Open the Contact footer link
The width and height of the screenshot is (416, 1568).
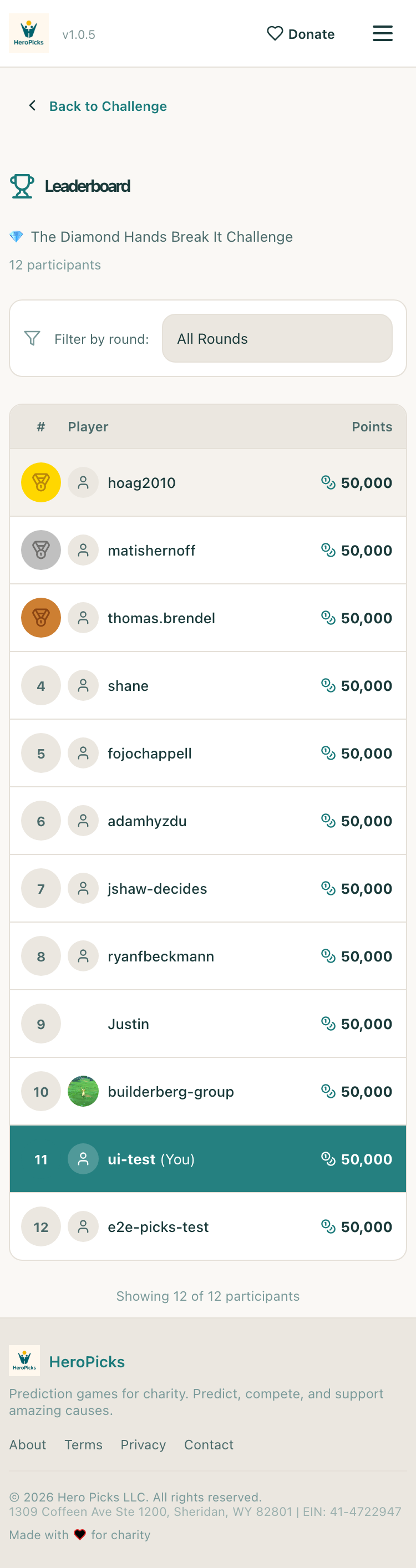coord(209,1445)
